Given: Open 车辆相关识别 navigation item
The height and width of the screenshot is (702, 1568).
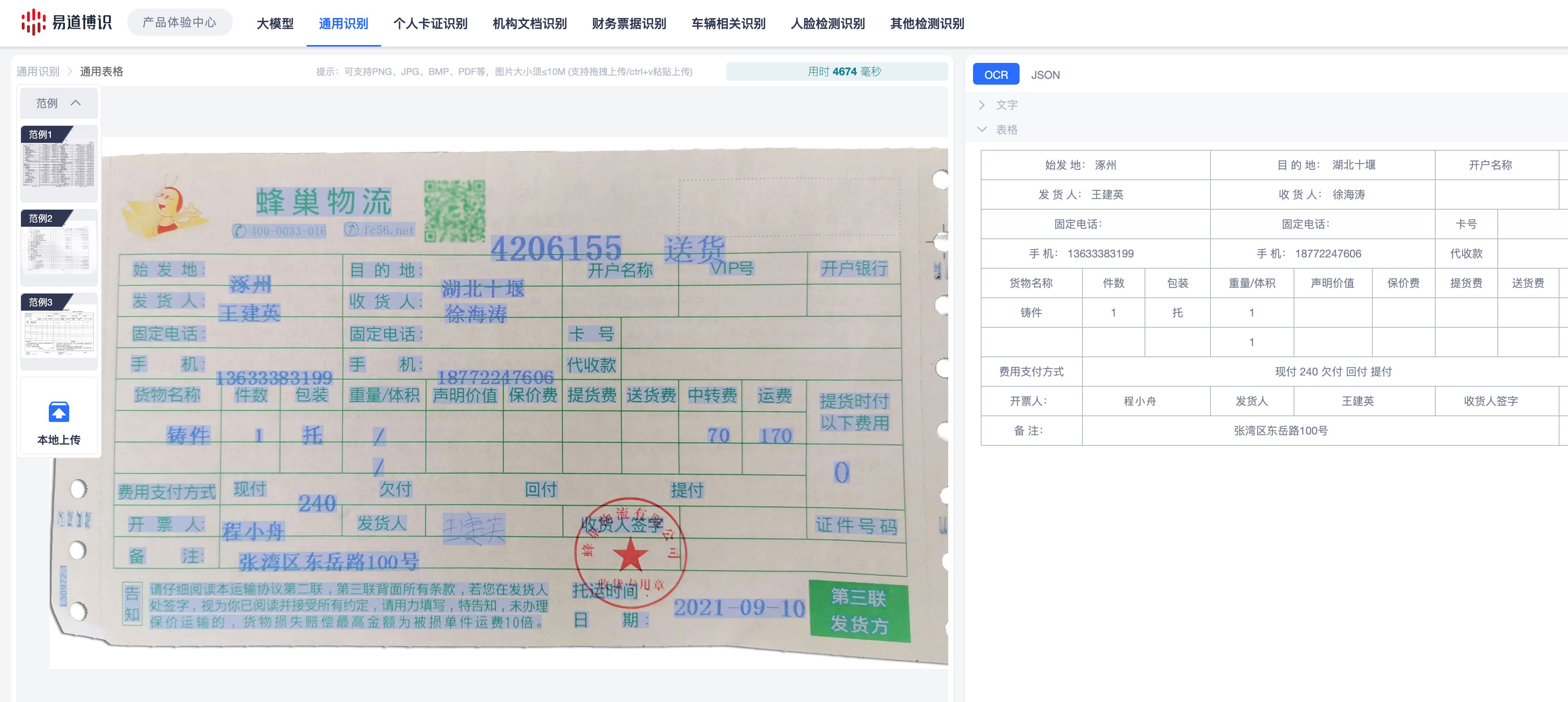Looking at the screenshot, I should pyautogui.click(x=728, y=24).
